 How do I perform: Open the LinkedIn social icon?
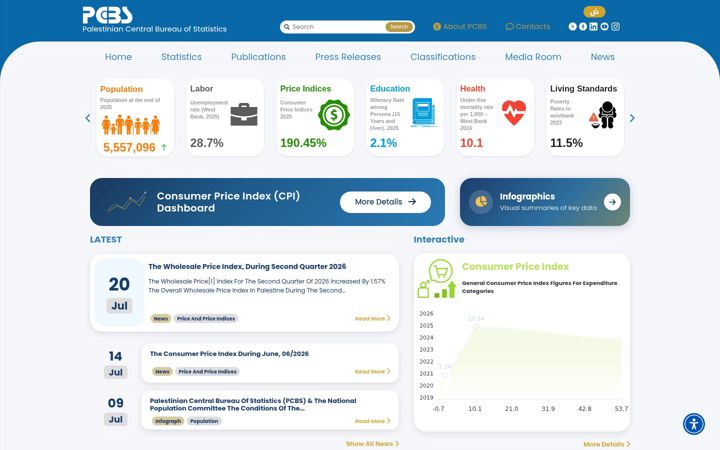593,27
